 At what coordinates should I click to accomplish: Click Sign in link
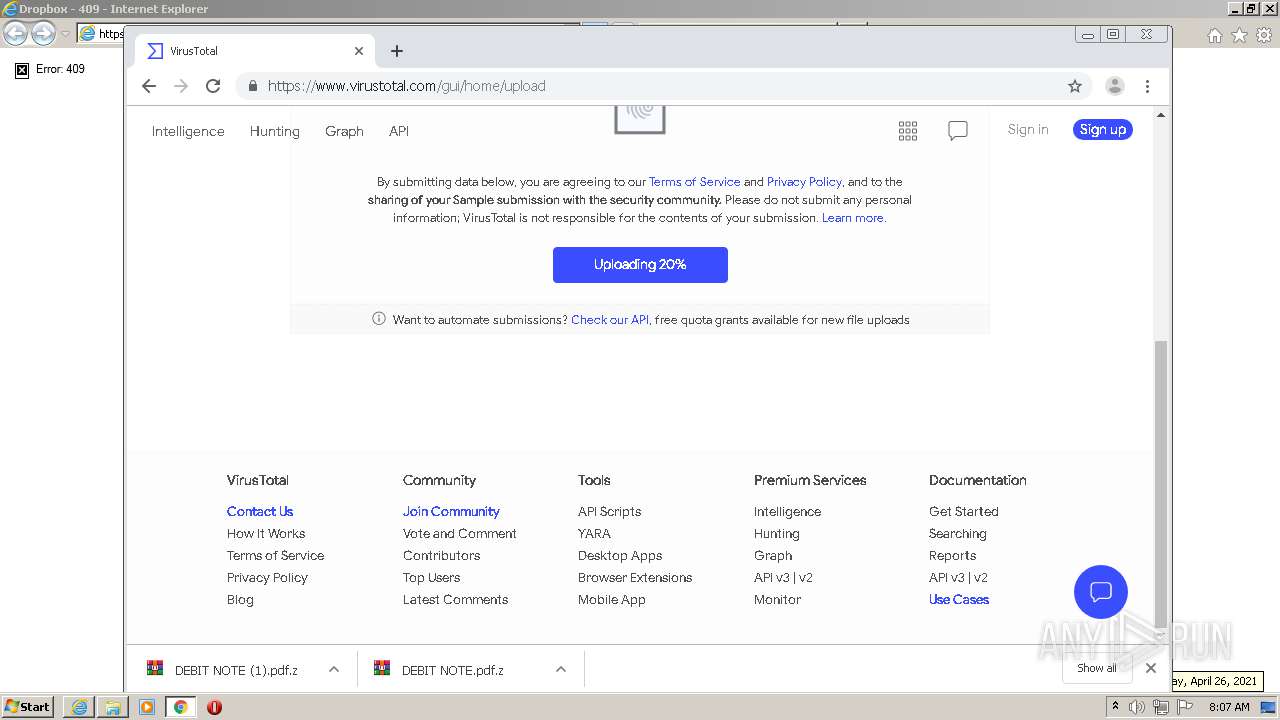pyautogui.click(x=1028, y=129)
